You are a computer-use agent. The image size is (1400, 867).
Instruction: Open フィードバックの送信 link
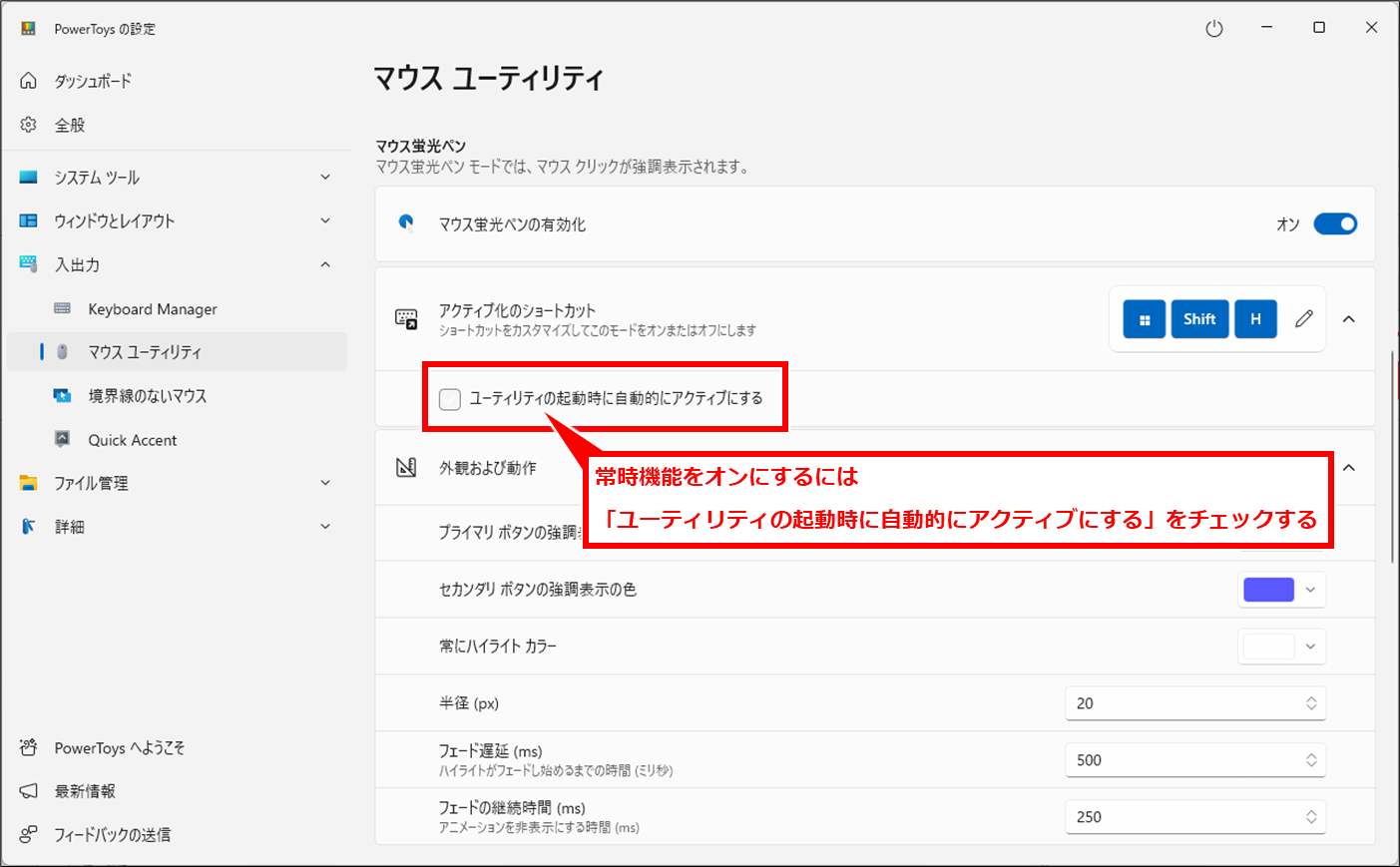(x=176, y=834)
